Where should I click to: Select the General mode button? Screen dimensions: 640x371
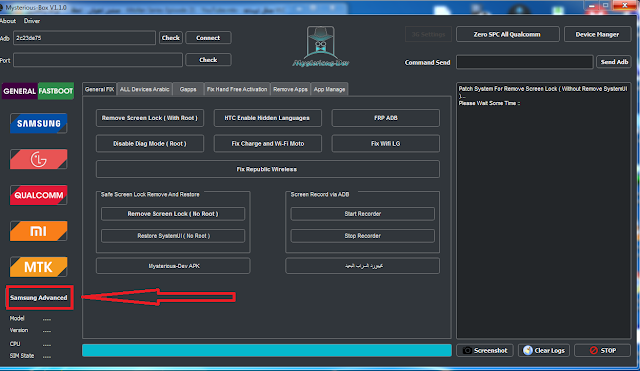(x=20, y=91)
